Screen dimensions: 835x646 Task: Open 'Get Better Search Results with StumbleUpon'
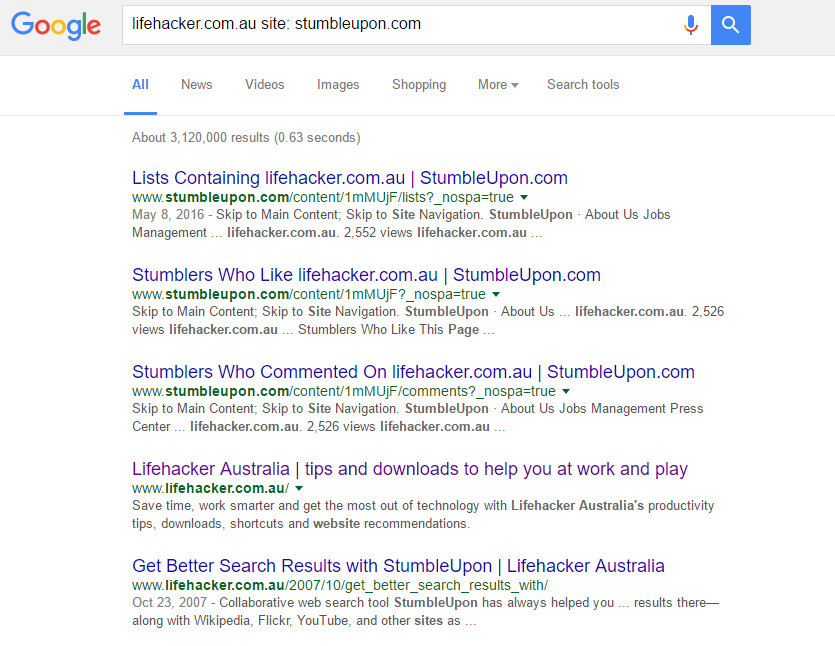(398, 566)
